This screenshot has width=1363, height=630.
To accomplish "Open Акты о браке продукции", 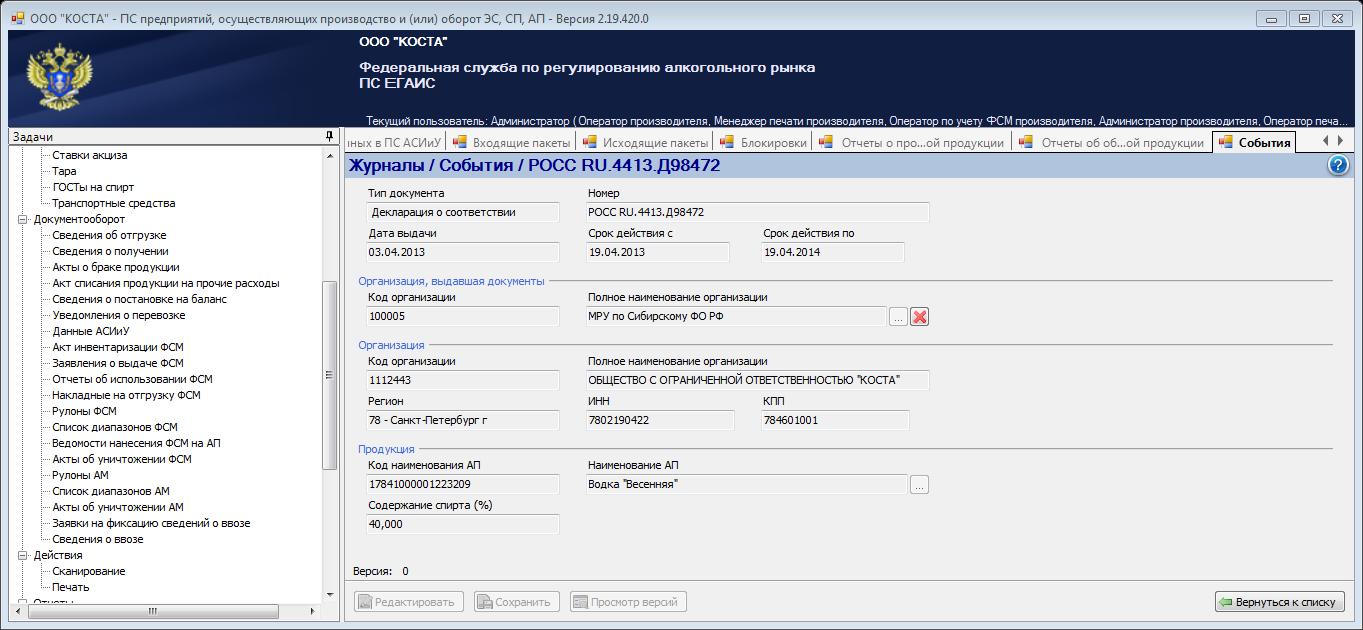I will coord(116,267).
